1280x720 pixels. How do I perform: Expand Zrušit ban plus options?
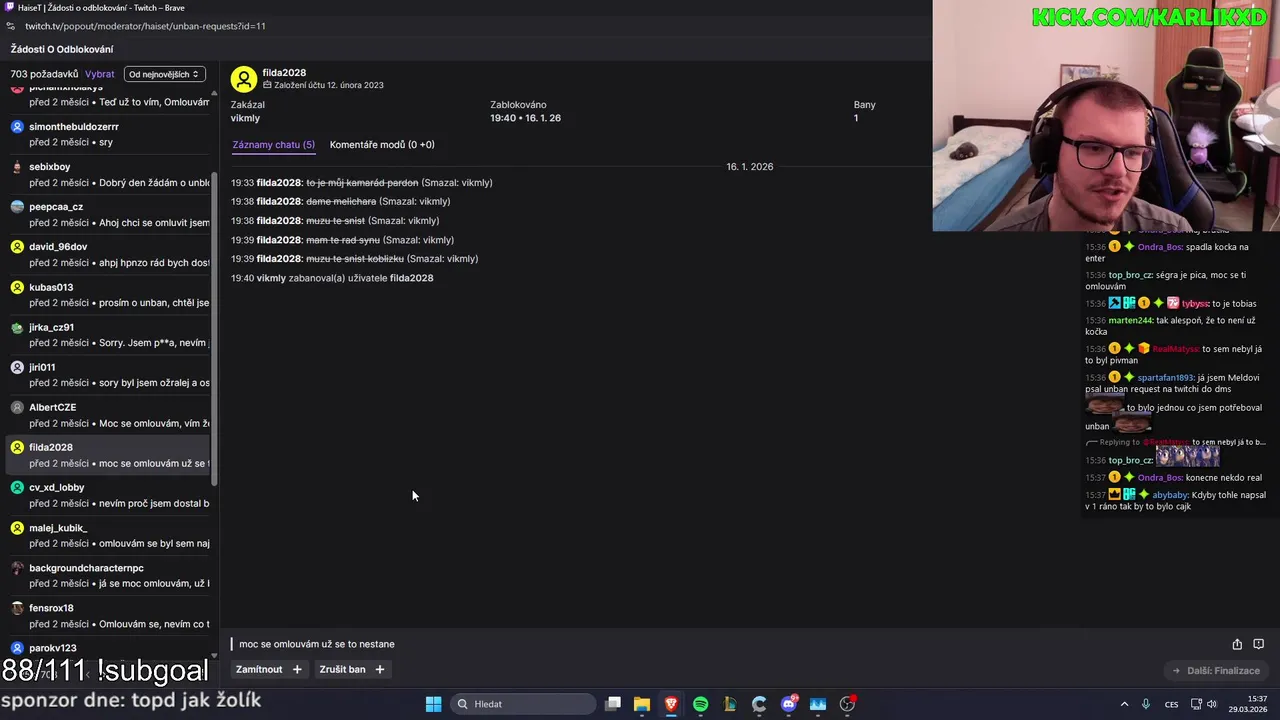pyautogui.click(x=380, y=669)
